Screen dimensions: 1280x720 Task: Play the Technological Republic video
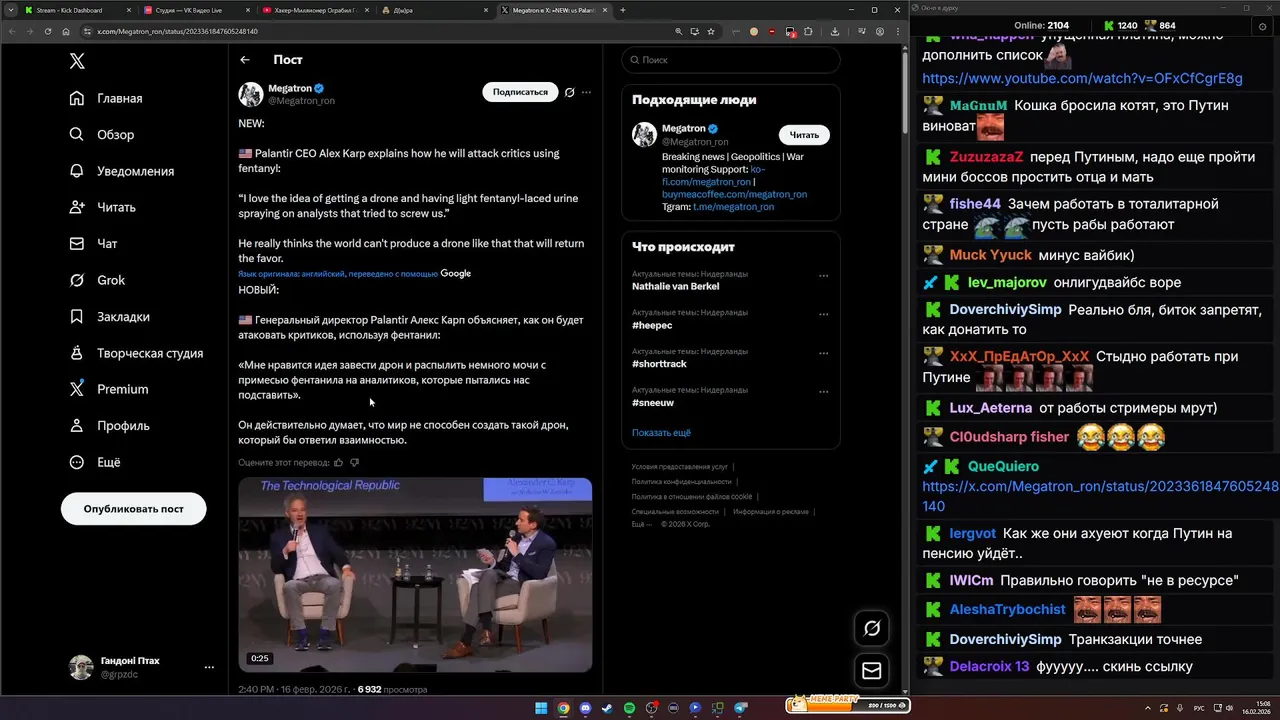(x=415, y=575)
